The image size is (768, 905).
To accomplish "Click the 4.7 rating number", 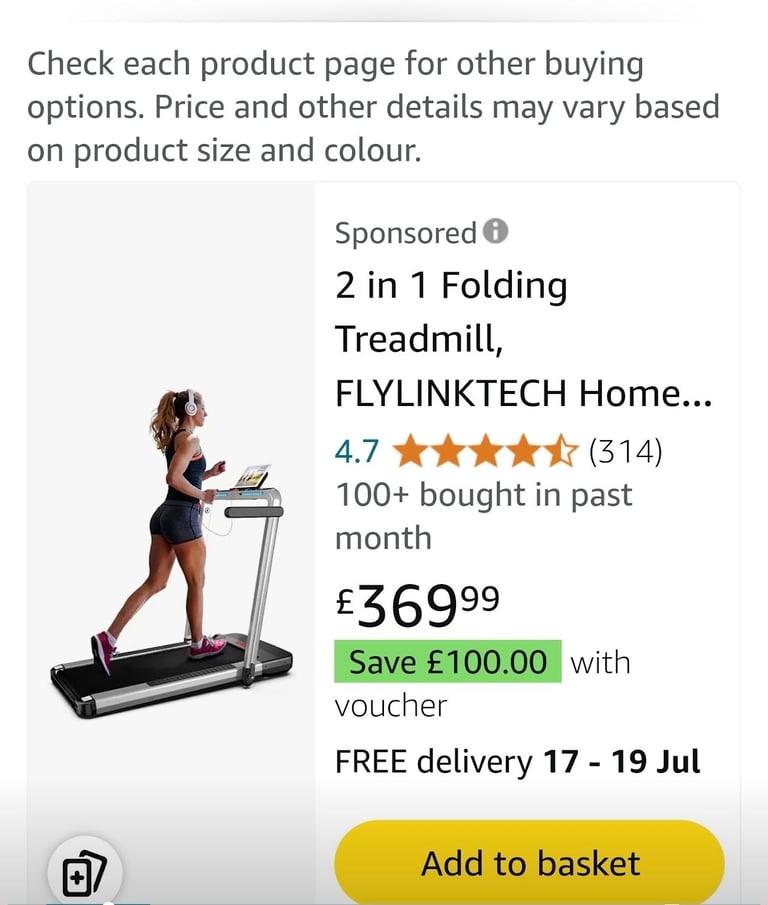I will coord(357,451).
